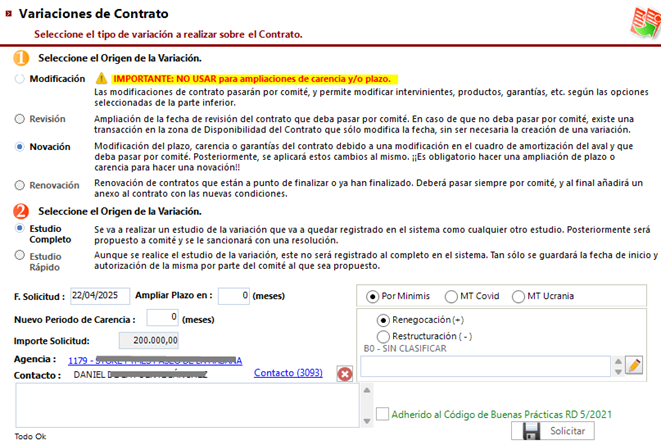Viewport: 661px width, 445px height.
Task: Select the Novación radio option
Action: coord(19,147)
